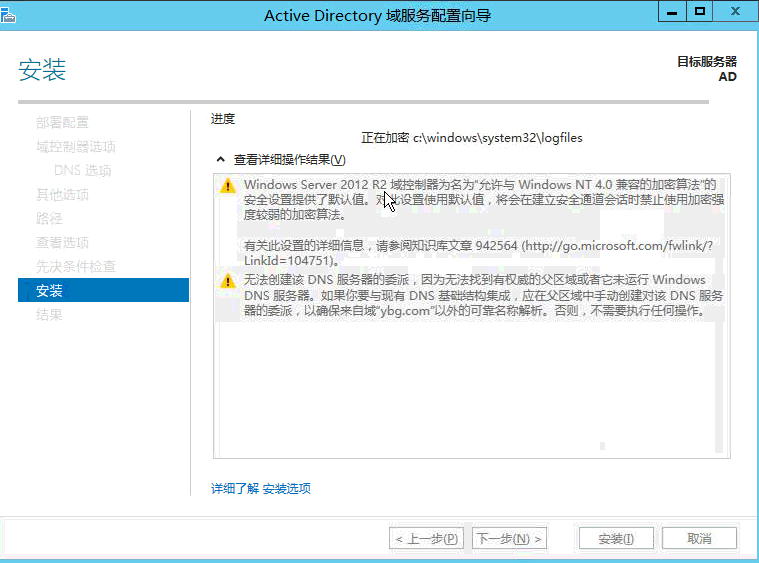Go to 域控制器选项 step in sidebar
759x563 pixels.
point(76,146)
